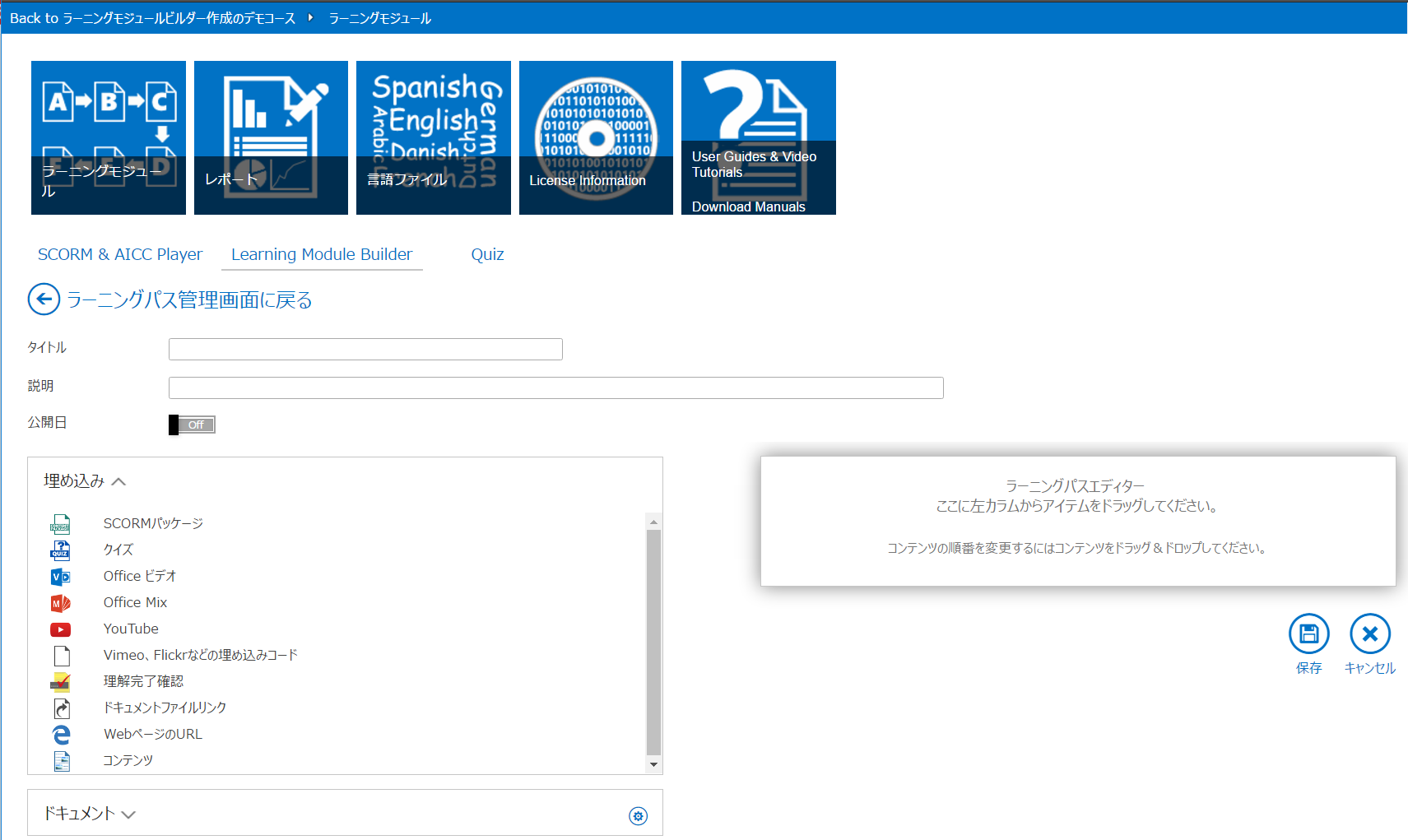
Task: Expand the ドキュメント section
Action: coord(128,814)
